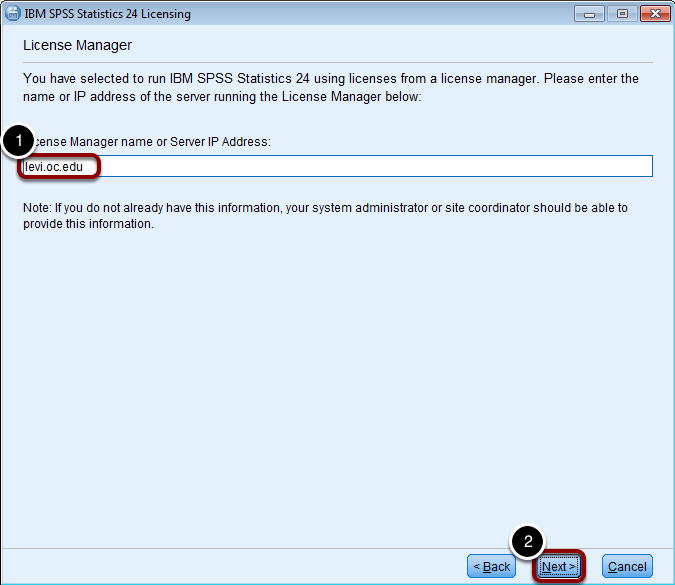Click the License Manager server address field
The image size is (675, 585).
pyautogui.click(x=338, y=166)
